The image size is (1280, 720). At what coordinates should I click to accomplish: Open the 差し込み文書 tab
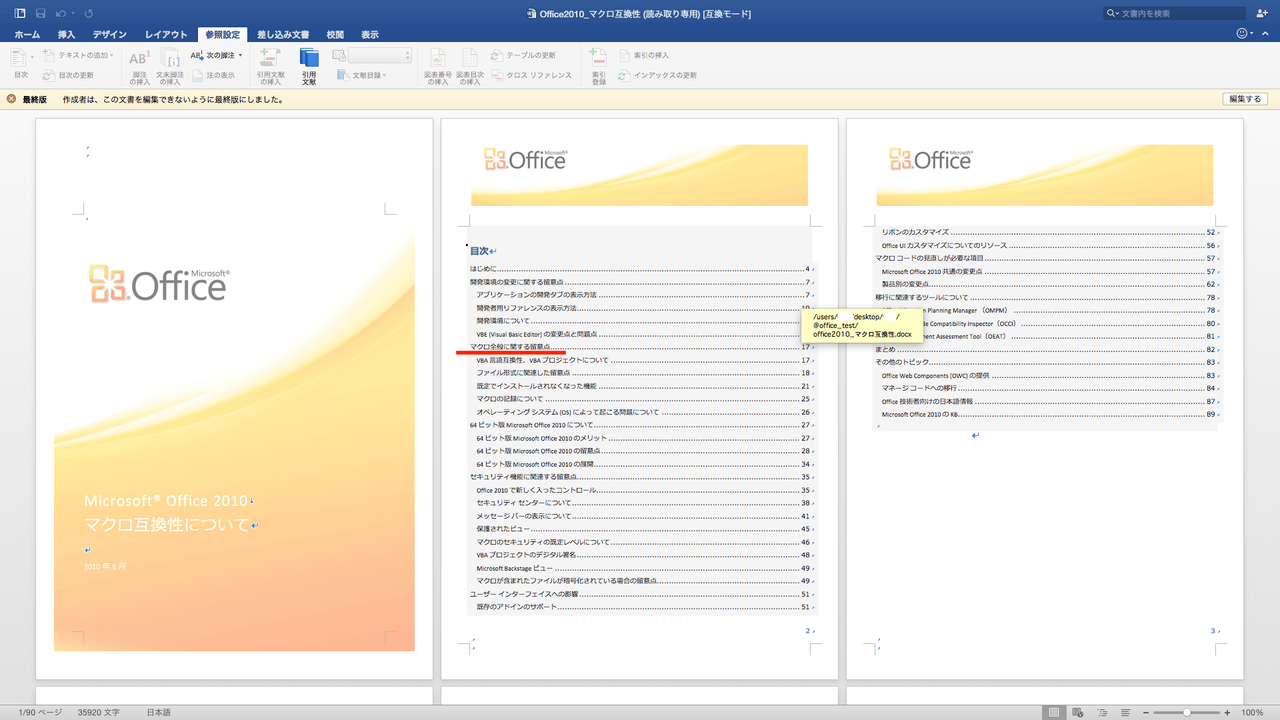(x=283, y=35)
